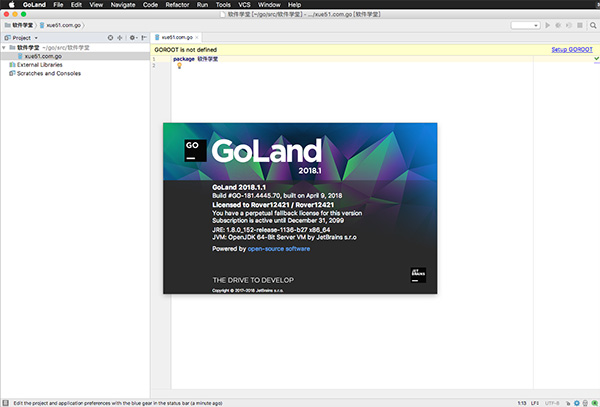This screenshot has width=600, height=407.
Task: Click the Setup GOROOT link
Action: [x=572, y=49]
